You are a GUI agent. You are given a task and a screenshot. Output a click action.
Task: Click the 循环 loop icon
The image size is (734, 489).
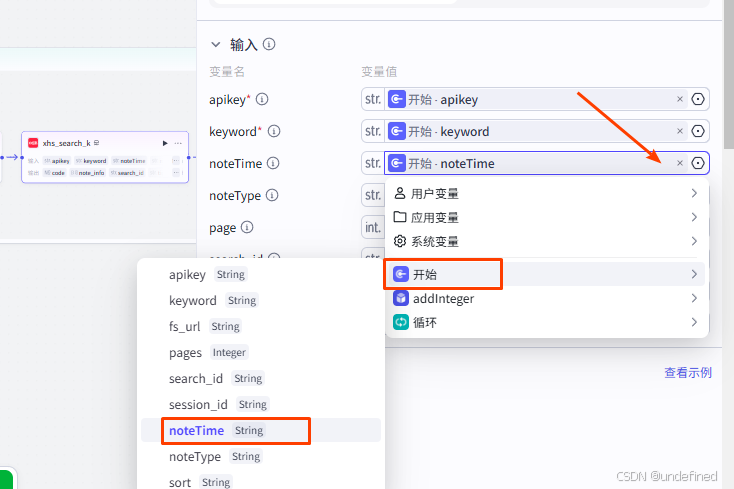click(401, 322)
